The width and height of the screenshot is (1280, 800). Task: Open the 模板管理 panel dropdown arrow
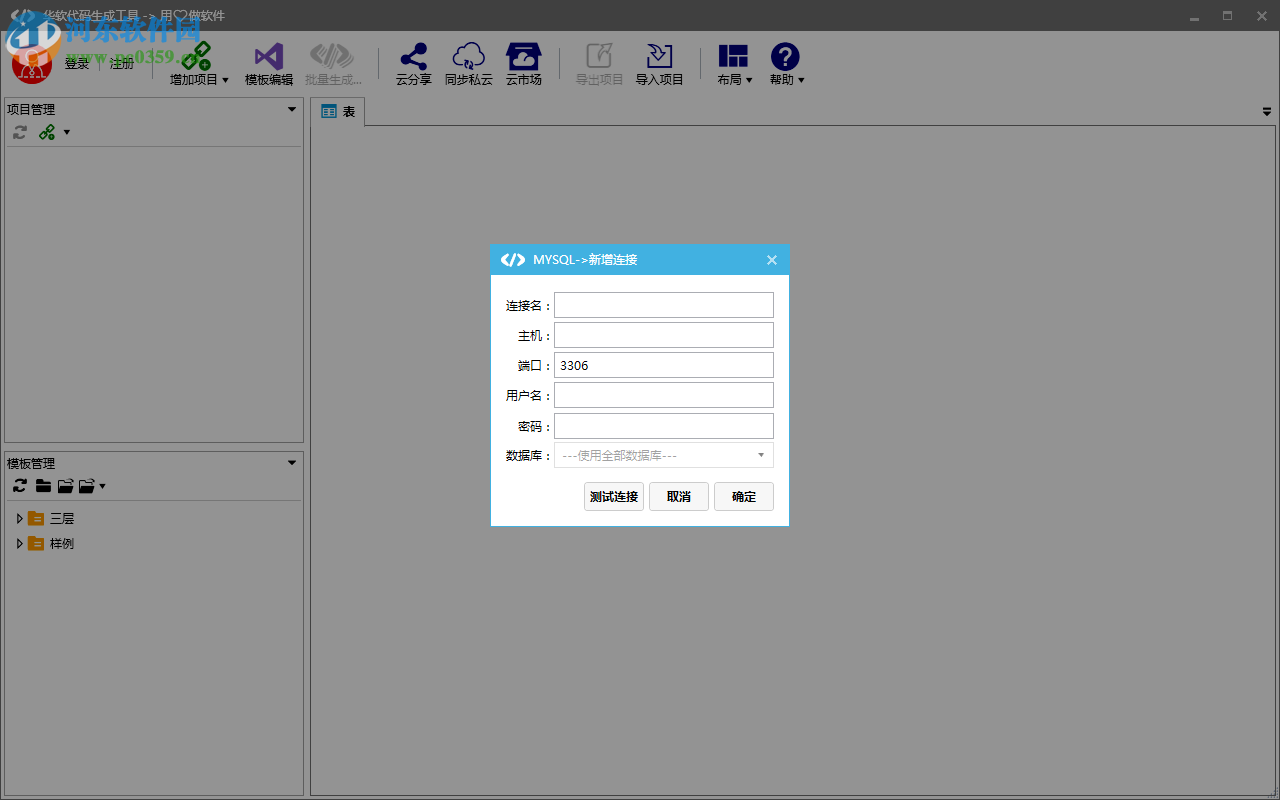[x=292, y=463]
